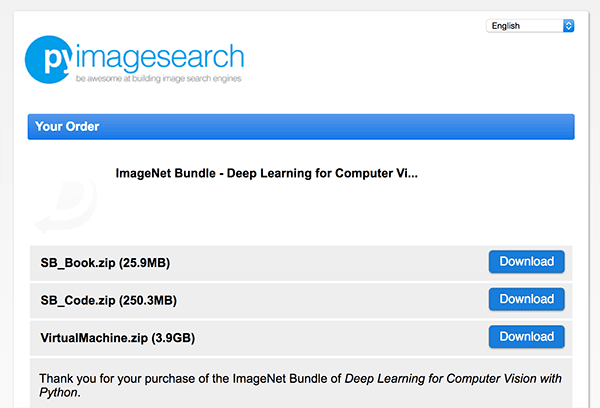This screenshot has width=600, height=408.
Task: Click the VirtualMachine.zip file name
Action: [x=94, y=338]
